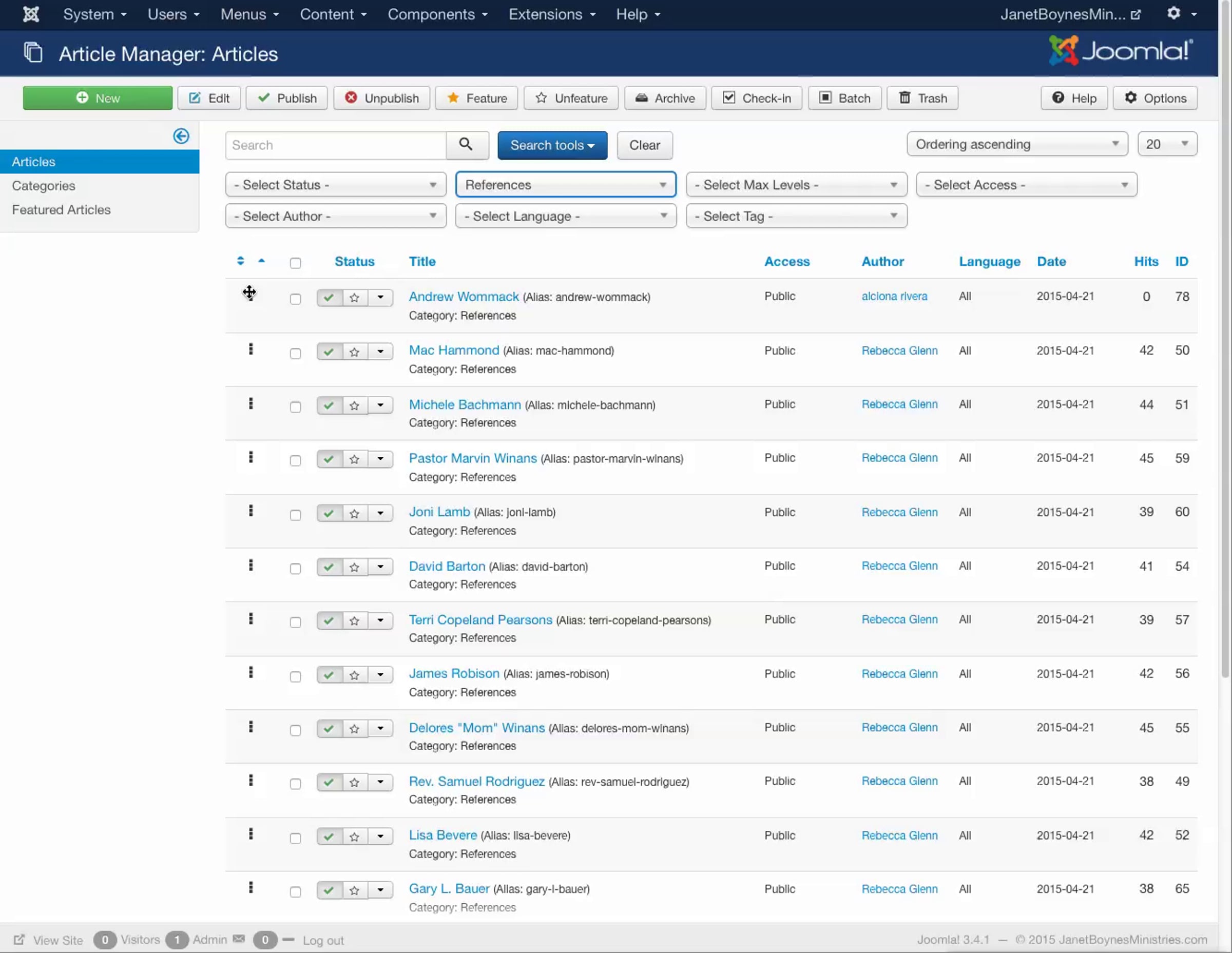Image resolution: width=1232 pixels, height=953 pixels.
Task: Open the Featured Articles sidebar link
Action: click(x=61, y=209)
